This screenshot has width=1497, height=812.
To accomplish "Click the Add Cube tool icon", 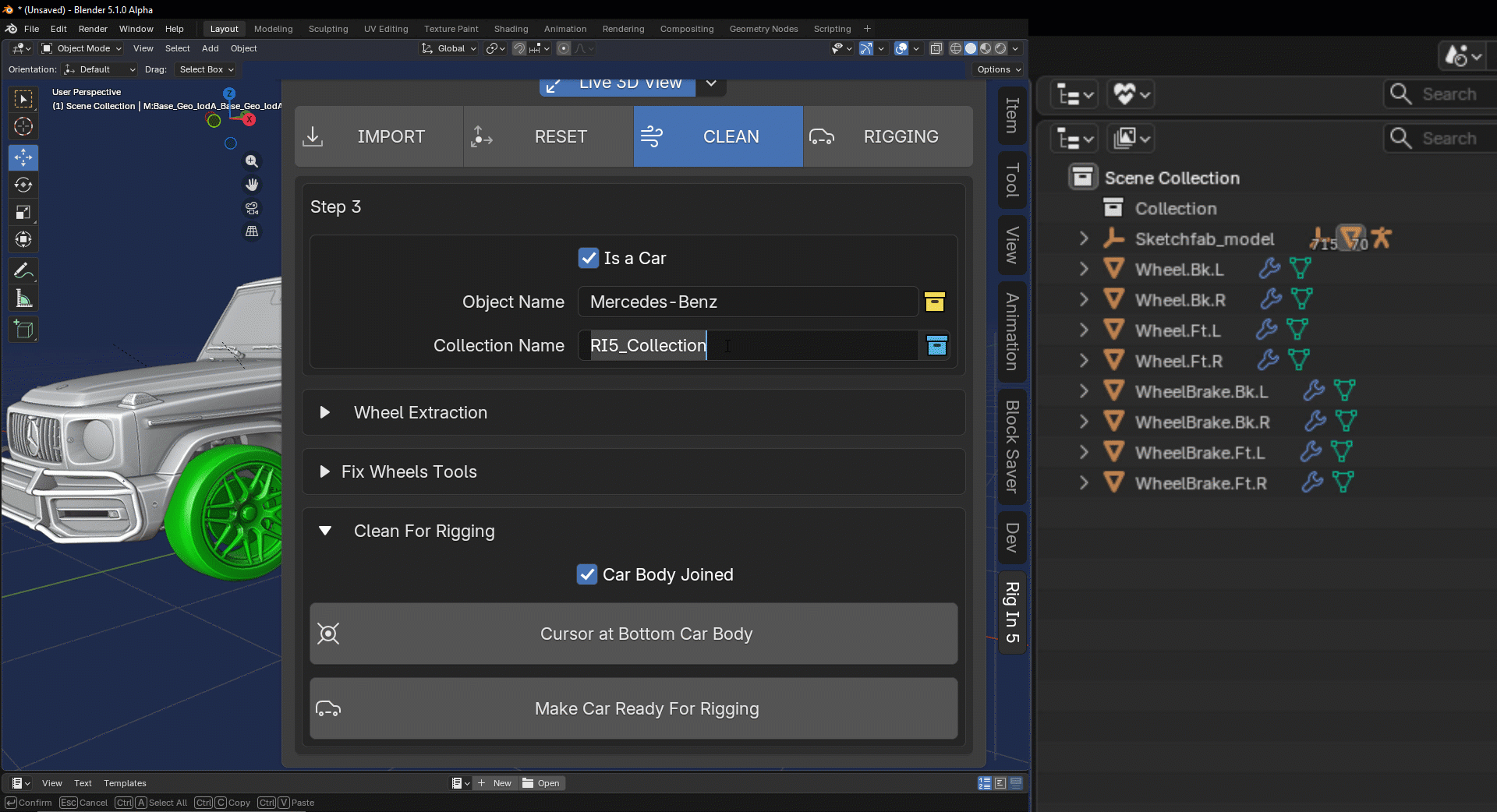I will tap(23, 330).
